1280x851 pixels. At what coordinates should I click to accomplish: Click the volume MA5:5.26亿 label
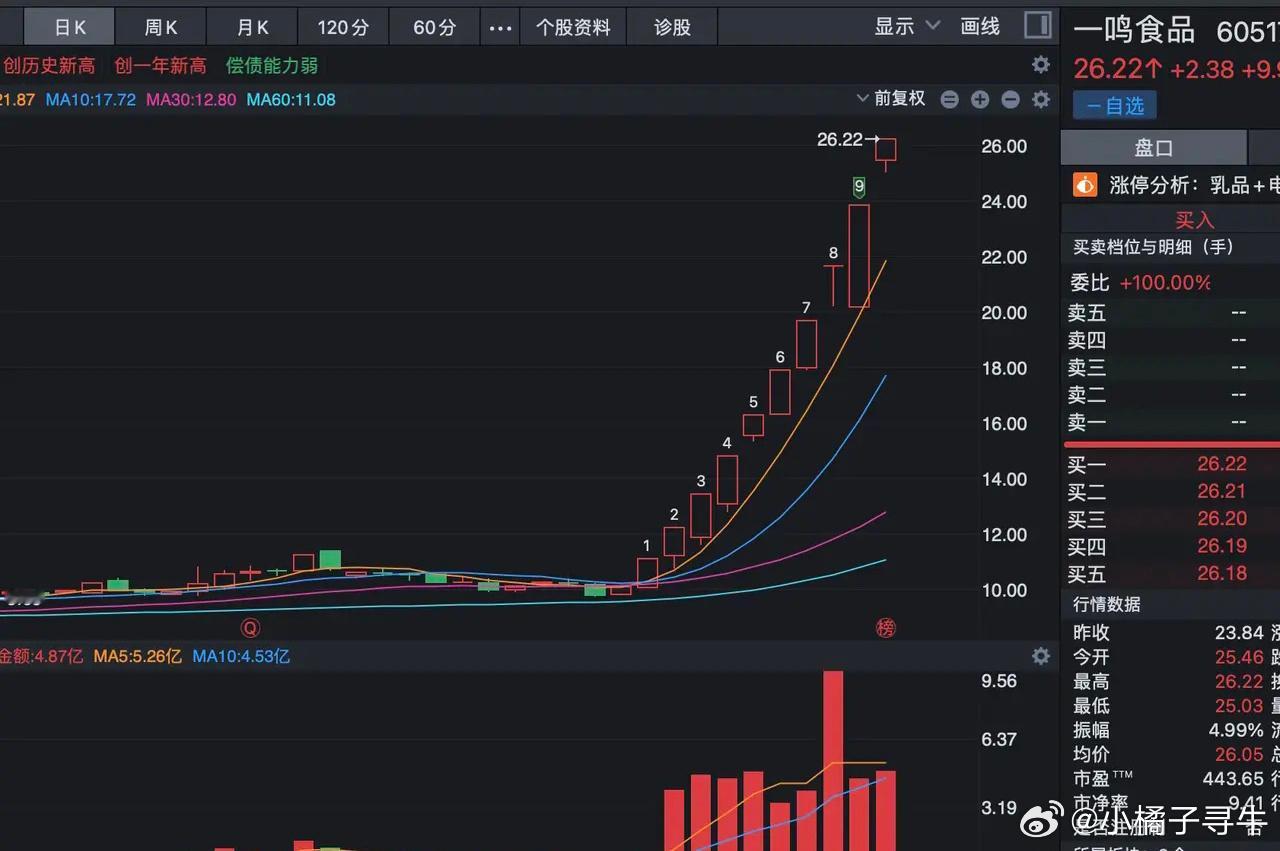[x=138, y=657]
